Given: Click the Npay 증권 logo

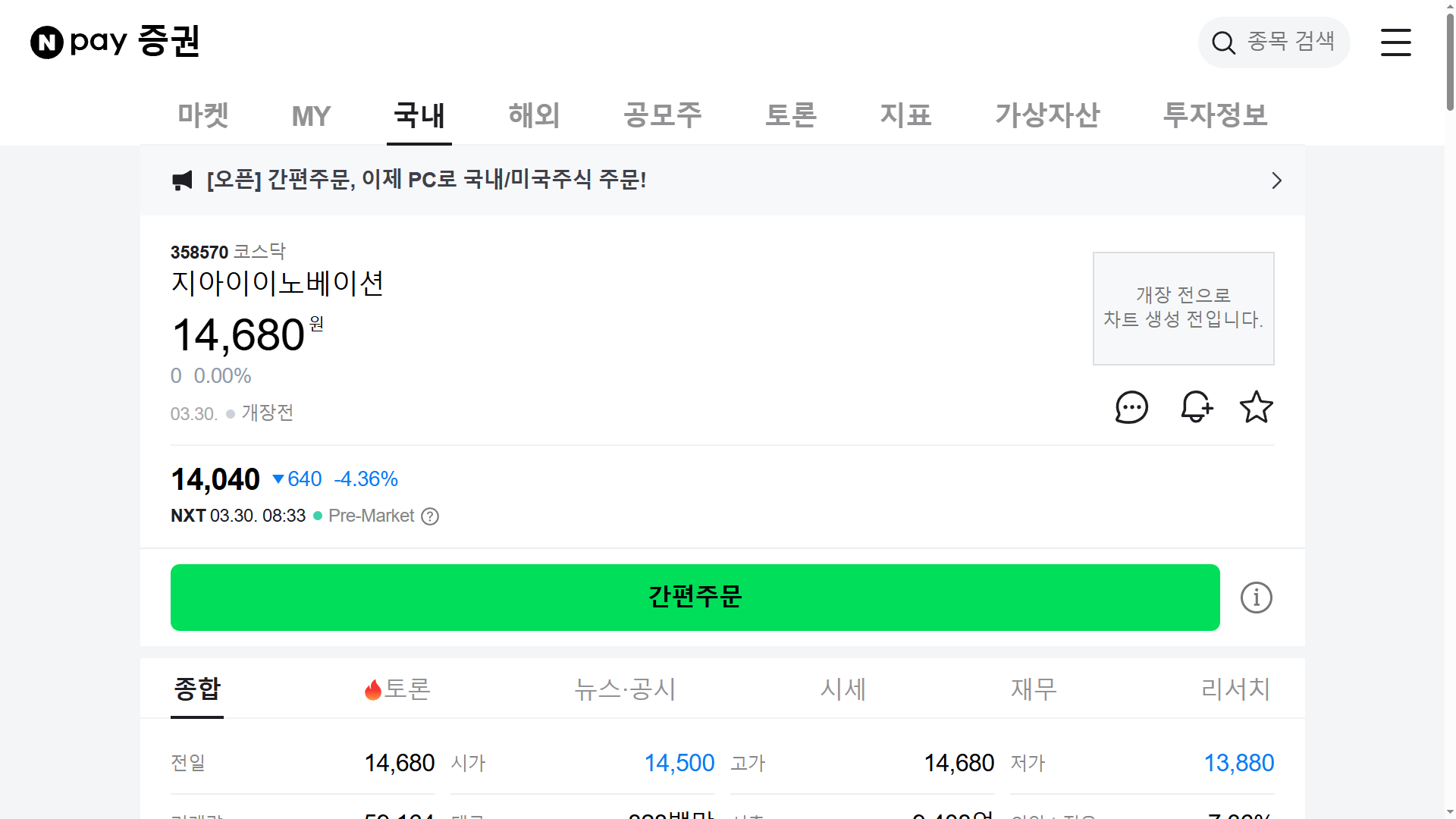Looking at the screenshot, I should click(x=114, y=42).
